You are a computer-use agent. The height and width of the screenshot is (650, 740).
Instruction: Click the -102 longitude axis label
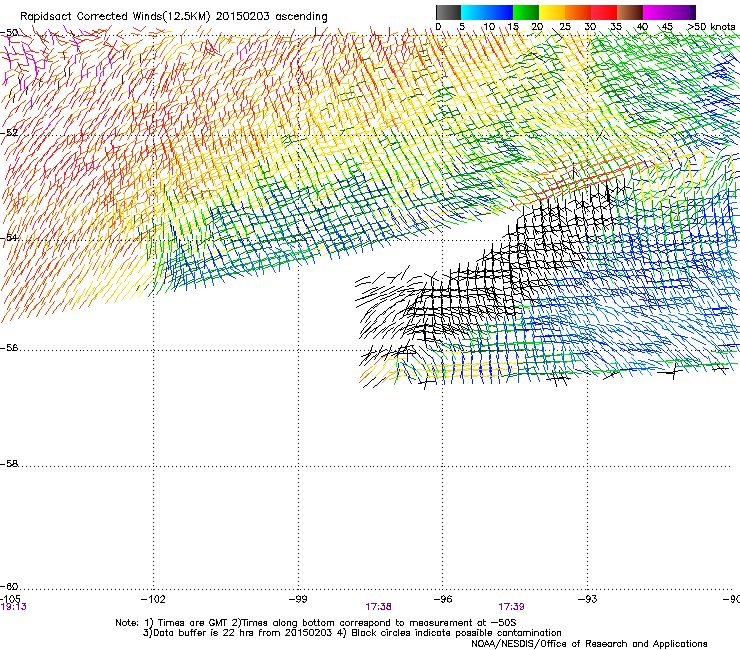[153, 599]
